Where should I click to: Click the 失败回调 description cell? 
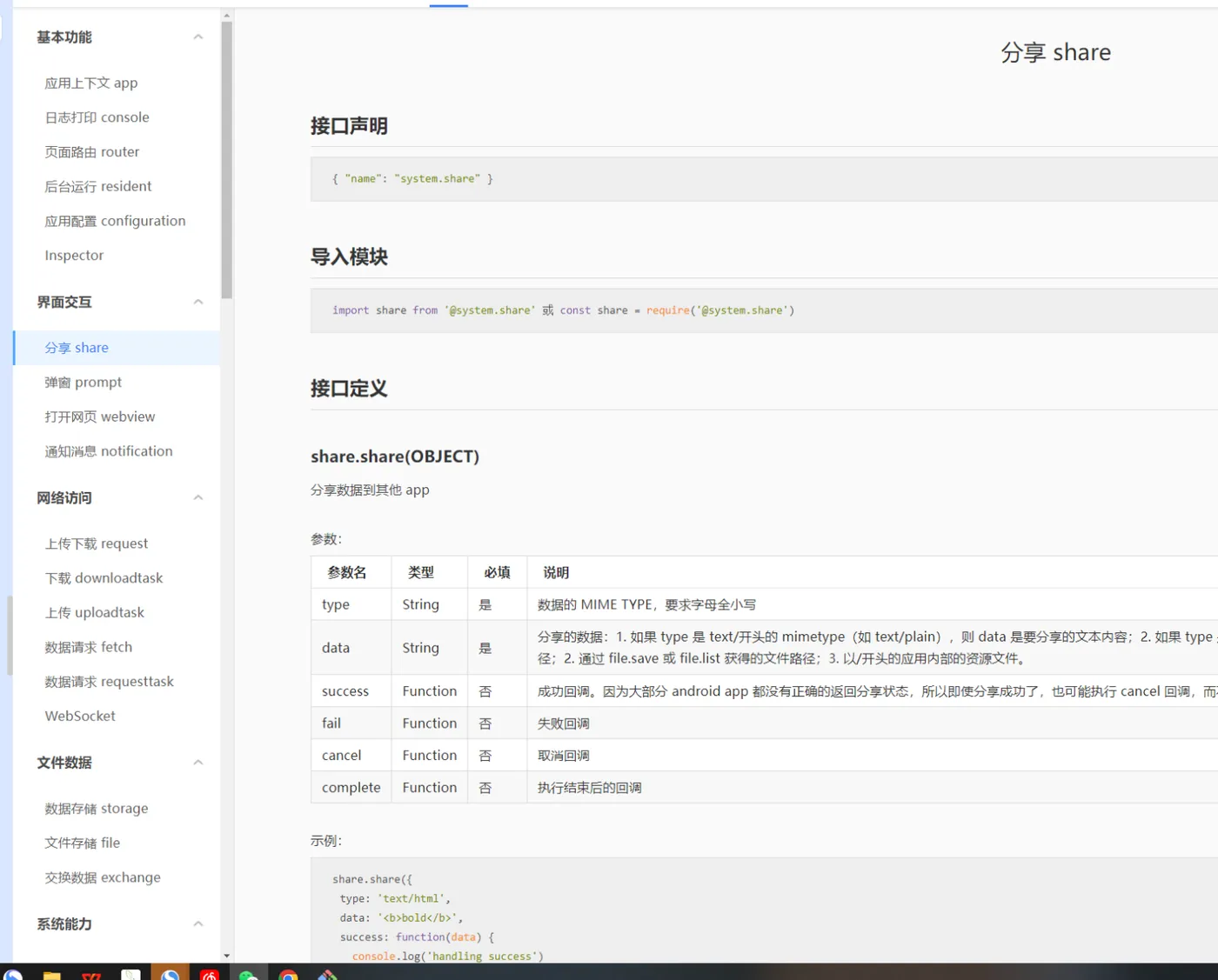(x=873, y=723)
